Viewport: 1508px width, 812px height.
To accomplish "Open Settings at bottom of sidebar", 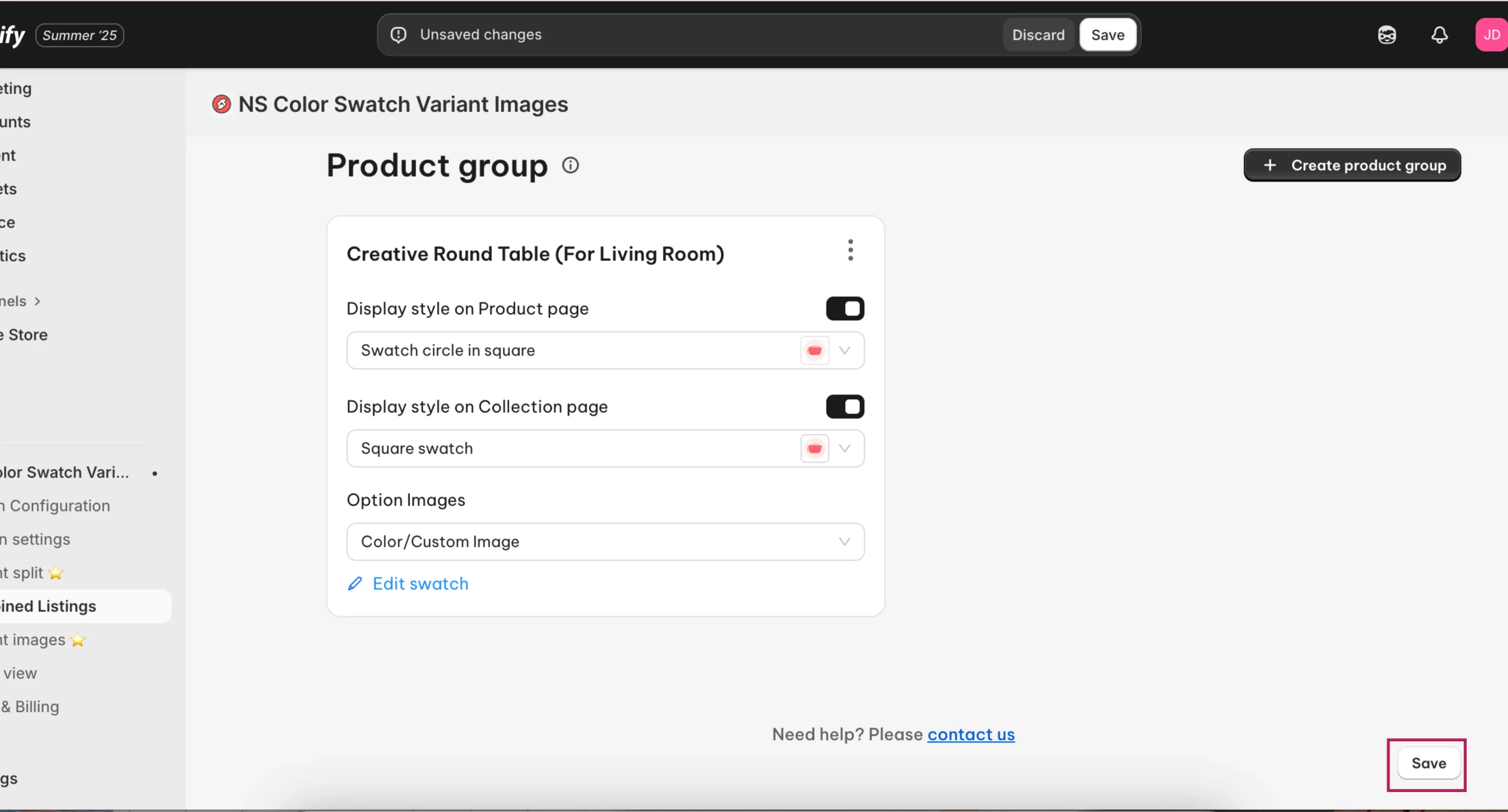I will click(9, 778).
